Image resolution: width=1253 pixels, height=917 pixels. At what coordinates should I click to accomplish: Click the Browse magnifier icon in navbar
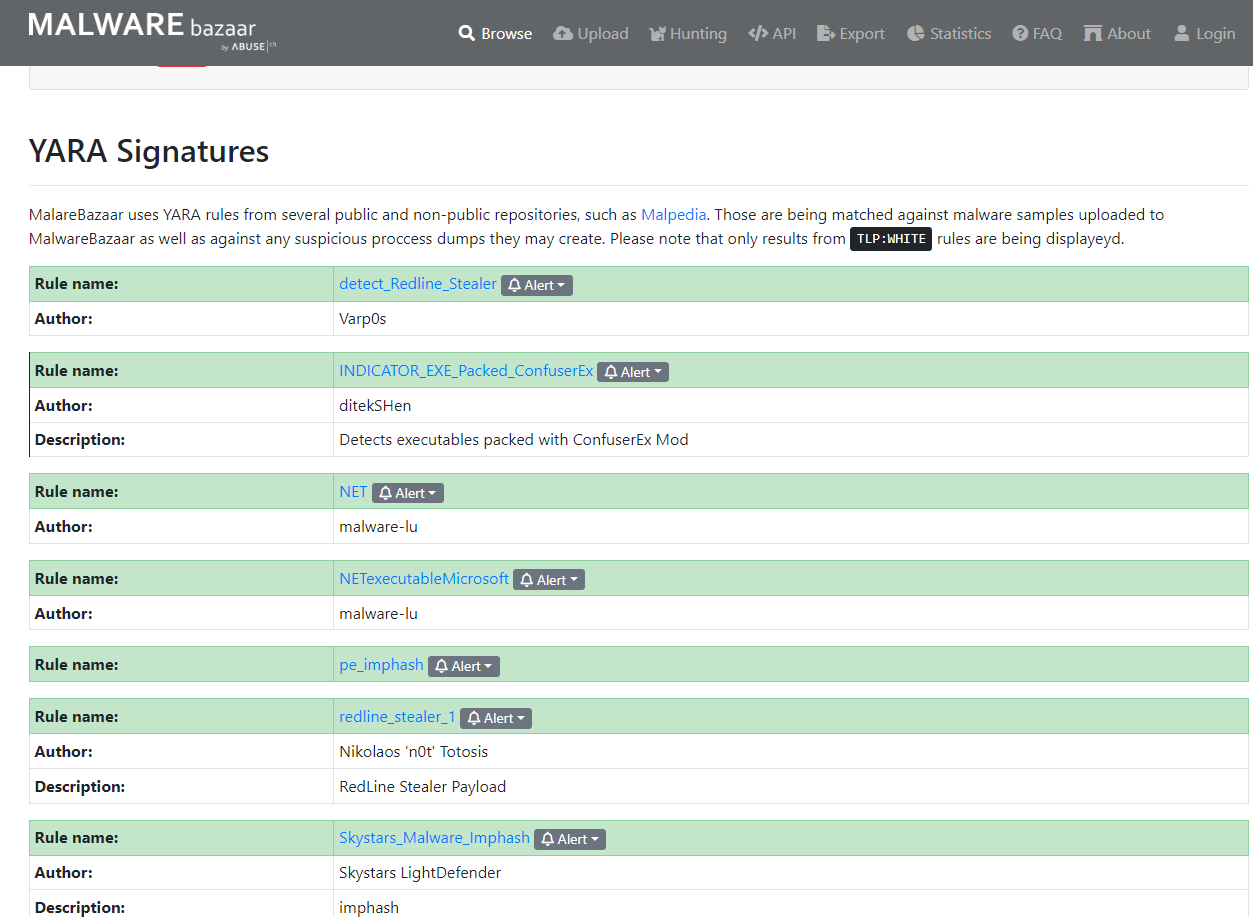pyautogui.click(x=466, y=34)
